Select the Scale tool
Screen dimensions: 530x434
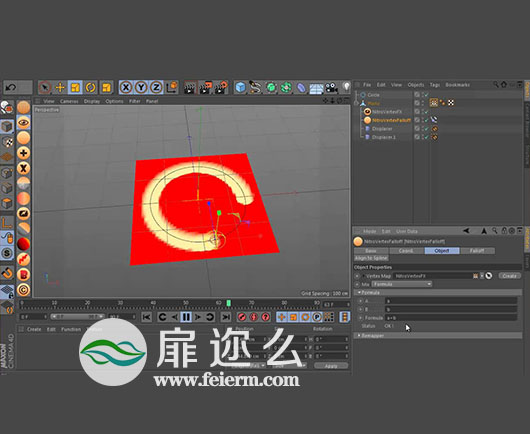pos(75,88)
